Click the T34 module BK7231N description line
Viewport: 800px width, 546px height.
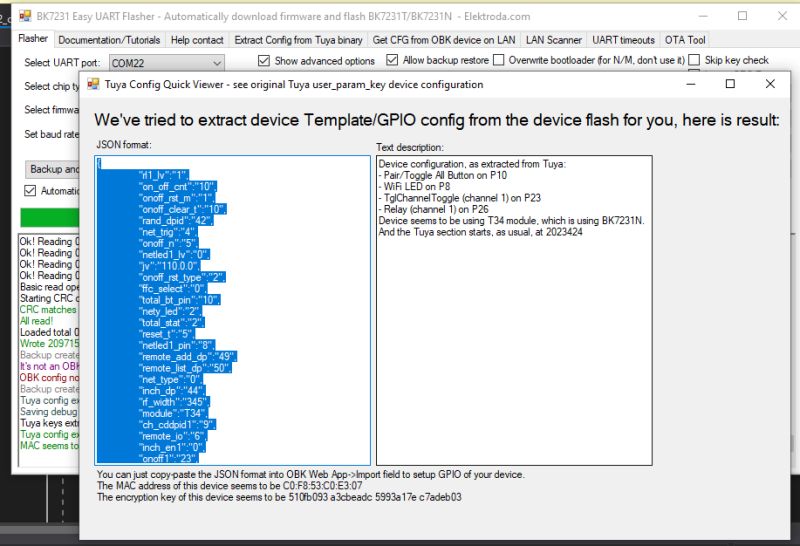tap(511, 221)
